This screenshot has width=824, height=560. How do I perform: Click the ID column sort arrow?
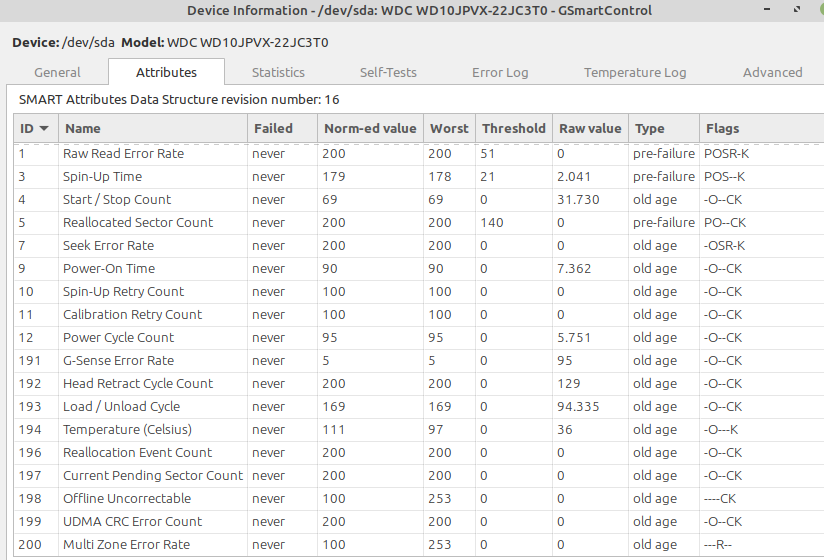pyautogui.click(x=45, y=129)
